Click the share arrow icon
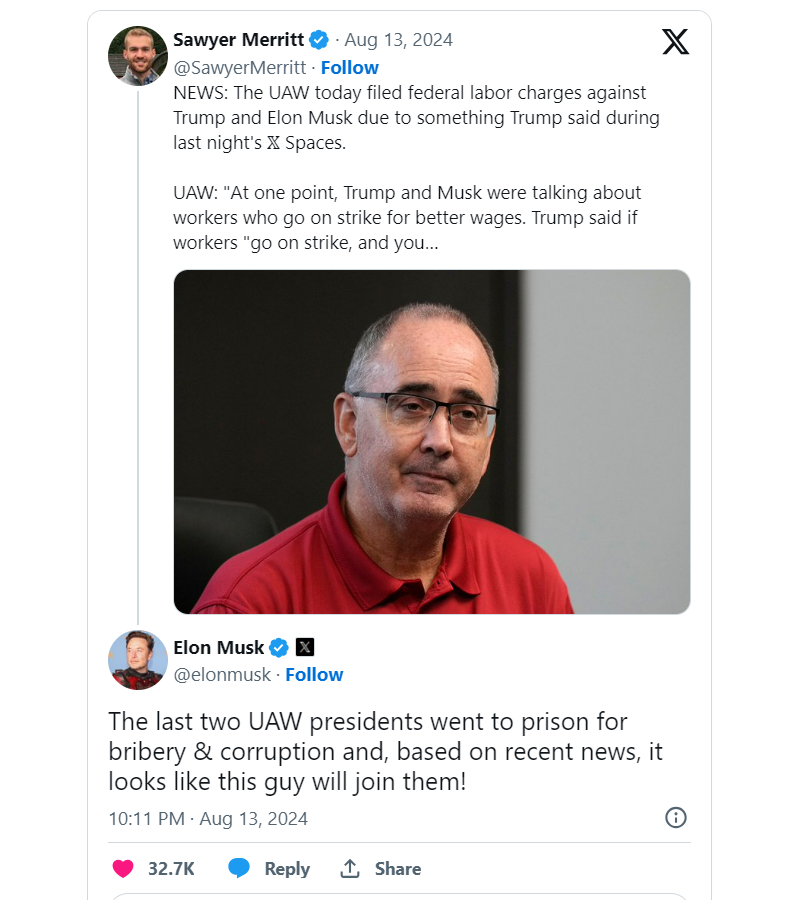This screenshot has height=900, width=800. pos(350,869)
